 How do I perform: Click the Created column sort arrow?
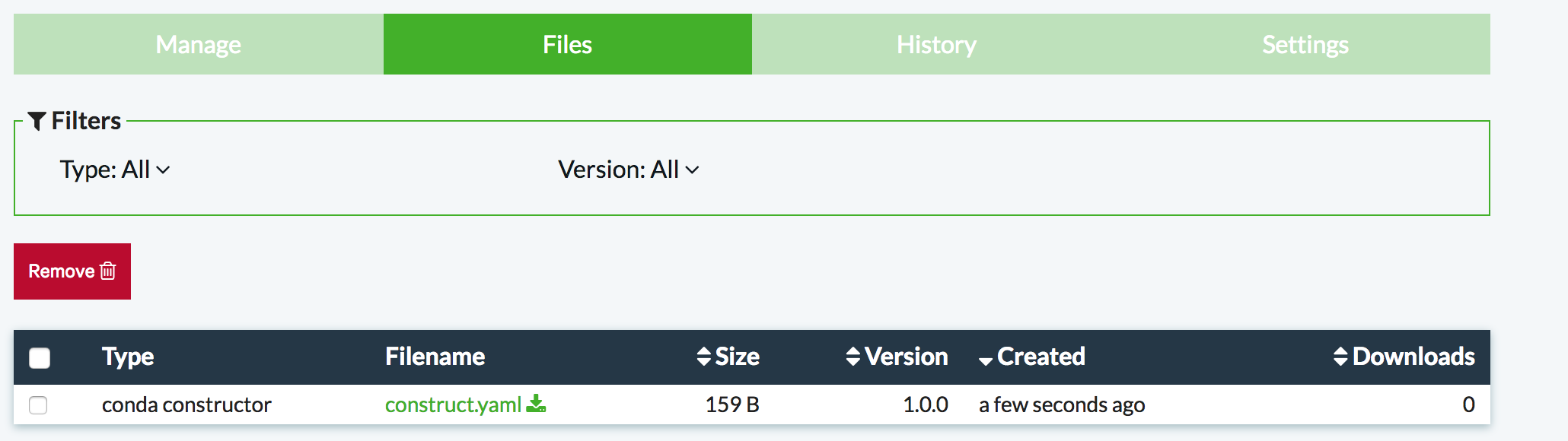[x=986, y=360]
